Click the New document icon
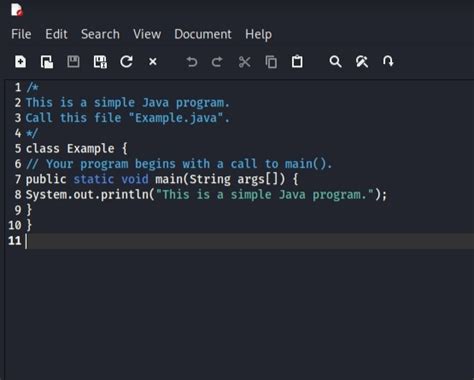Viewport: 474px width, 380px height. click(20, 62)
